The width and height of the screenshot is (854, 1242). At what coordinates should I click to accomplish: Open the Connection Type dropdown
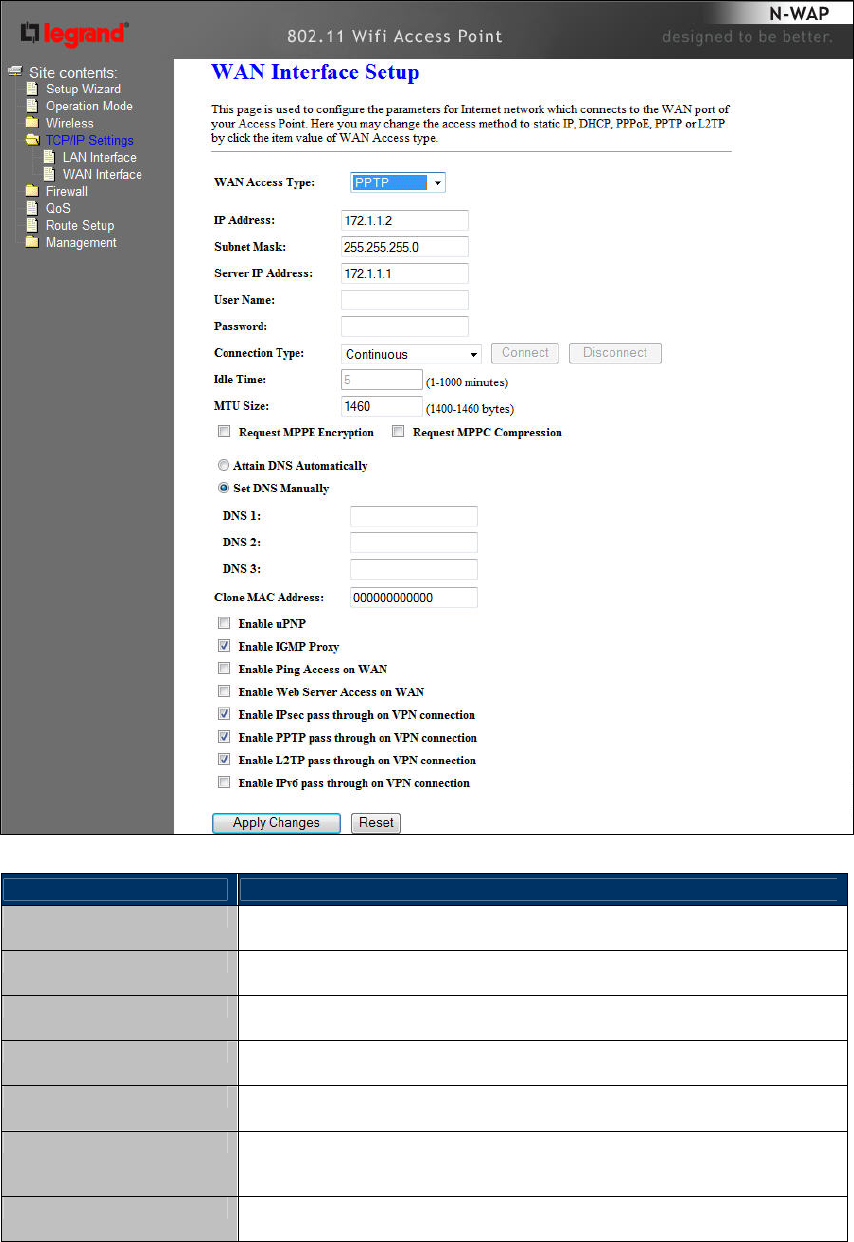coord(411,354)
